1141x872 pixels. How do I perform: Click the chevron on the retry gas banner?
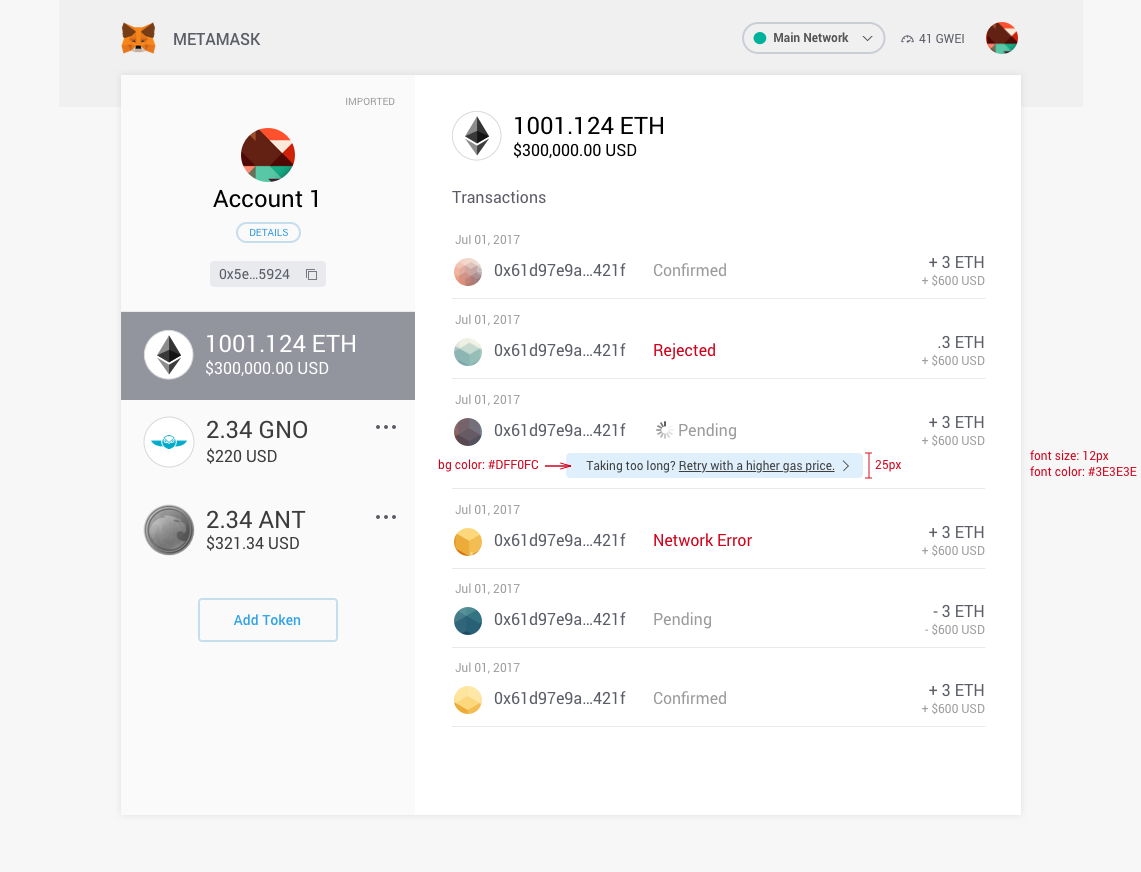click(x=846, y=465)
